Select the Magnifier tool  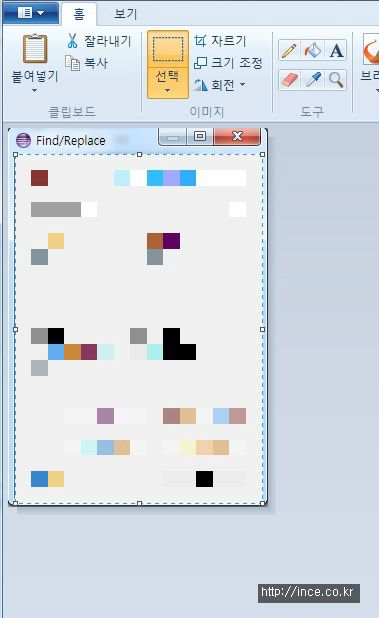[336, 80]
